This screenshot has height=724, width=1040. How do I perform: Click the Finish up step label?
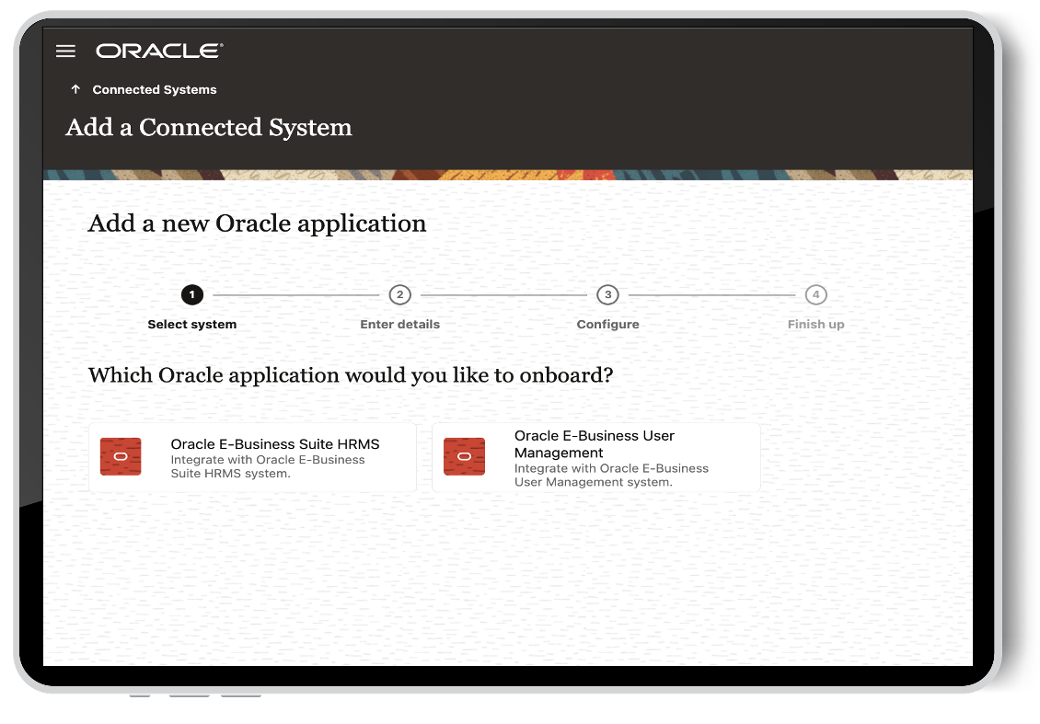click(x=815, y=324)
